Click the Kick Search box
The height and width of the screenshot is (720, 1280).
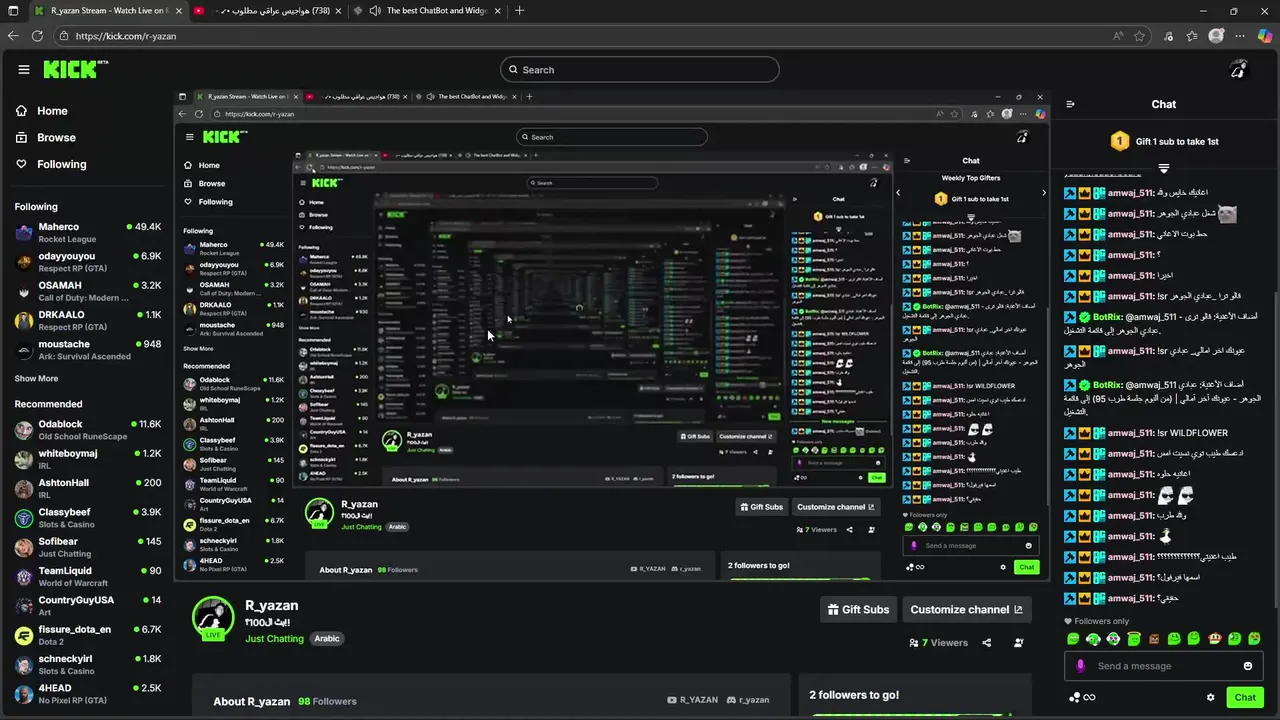click(640, 69)
